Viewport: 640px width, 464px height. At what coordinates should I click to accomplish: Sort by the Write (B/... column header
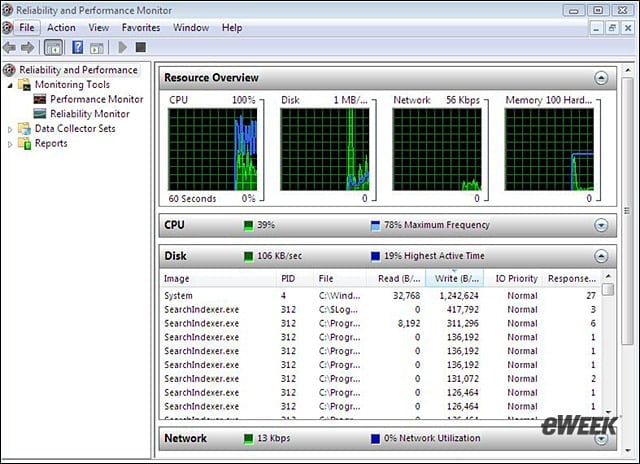coord(455,279)
